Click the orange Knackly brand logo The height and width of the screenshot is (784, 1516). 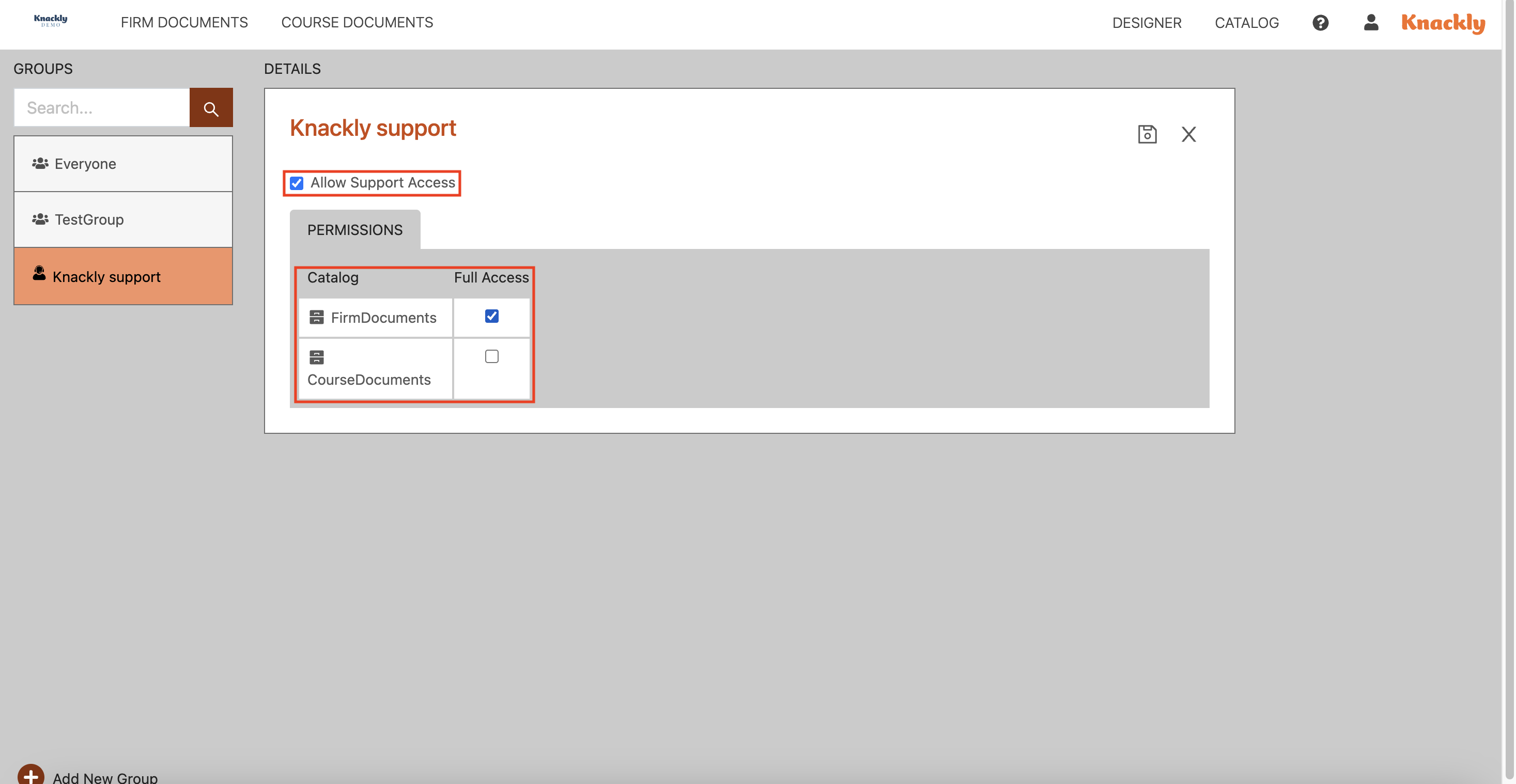click(x=1443, y=23)
